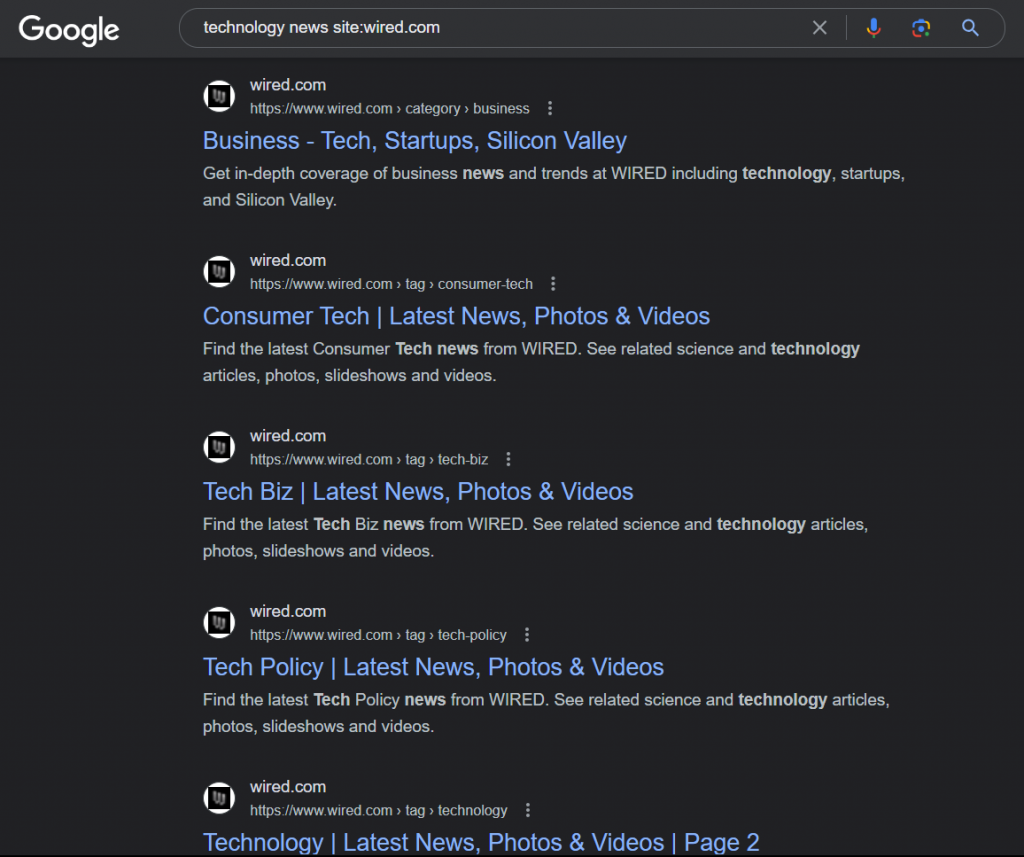Click wired.com site name above tech-policy result
Viewport: 1024px width, 857px height.
coord(288,611)
